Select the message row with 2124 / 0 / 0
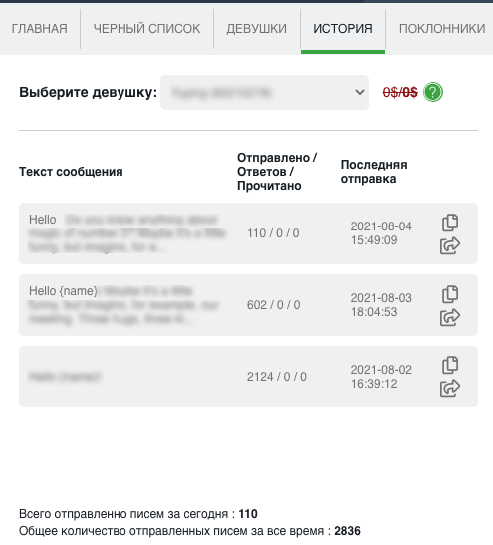This screenshot has height=545, width=493. coord(248,376)
